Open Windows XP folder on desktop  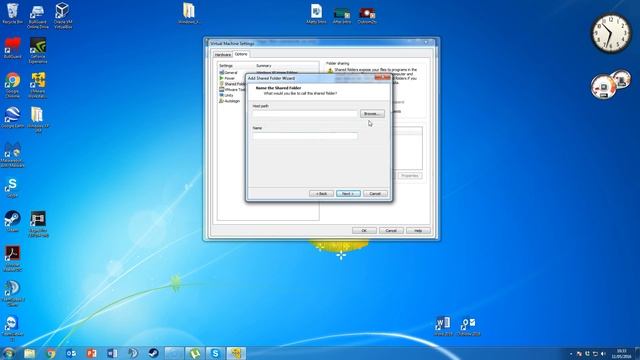coord(38,120)
